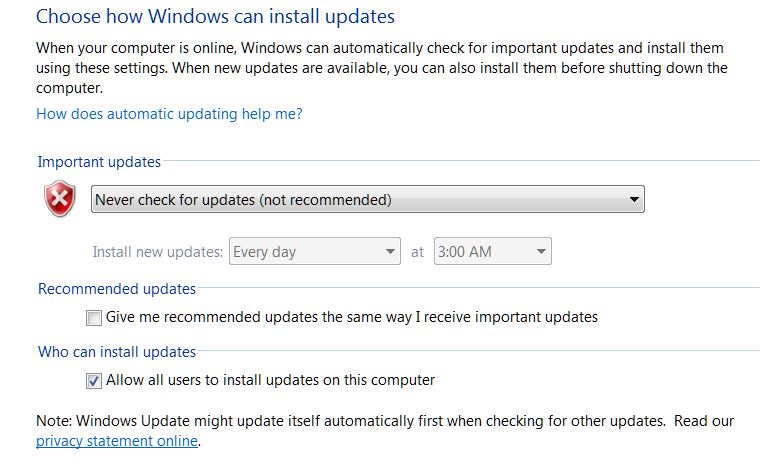Enable the recommended updates checkbox
774x473 pixels.
click(x=94, y=318)
